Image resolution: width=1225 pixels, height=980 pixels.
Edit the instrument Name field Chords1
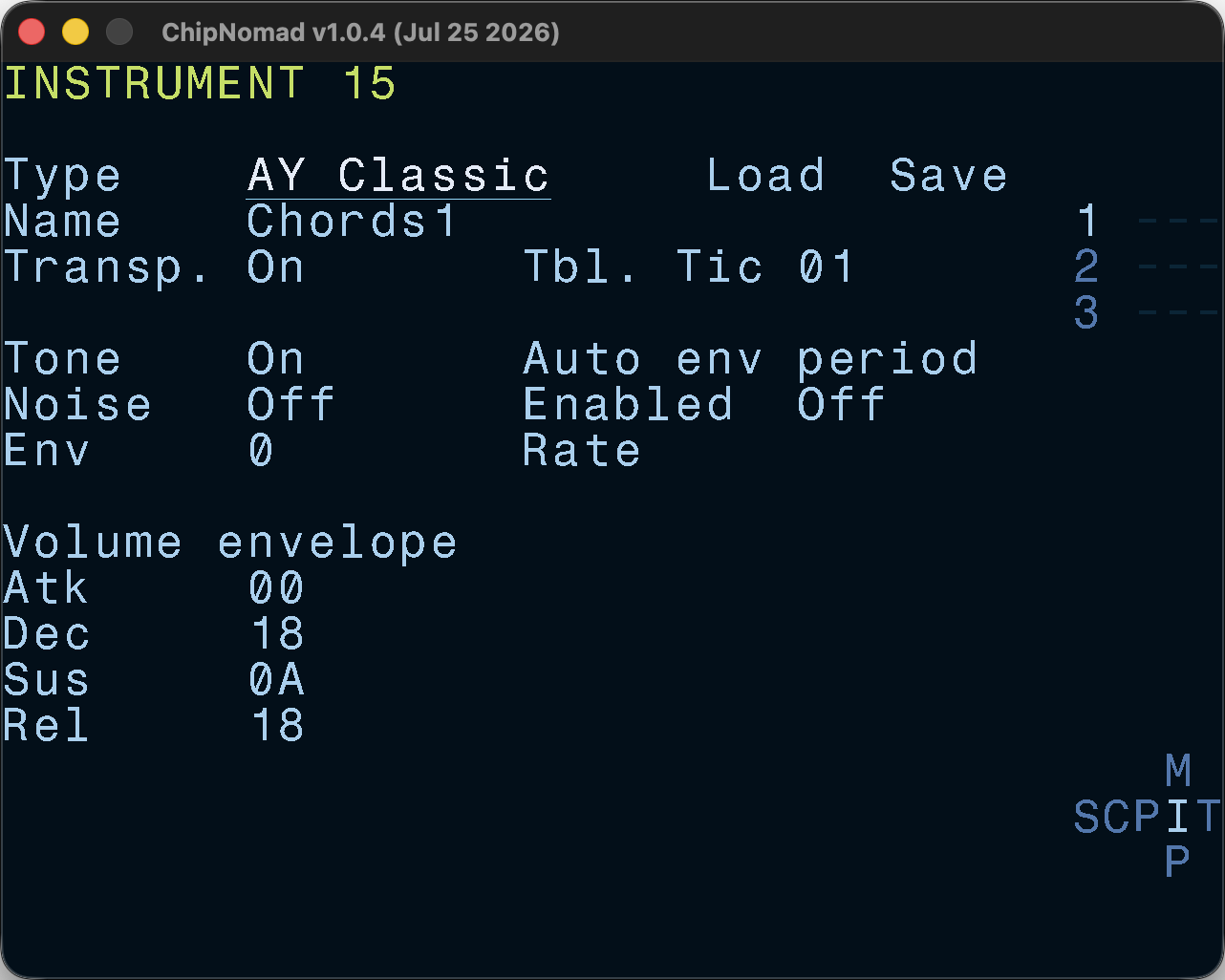(x=352, y=222)
